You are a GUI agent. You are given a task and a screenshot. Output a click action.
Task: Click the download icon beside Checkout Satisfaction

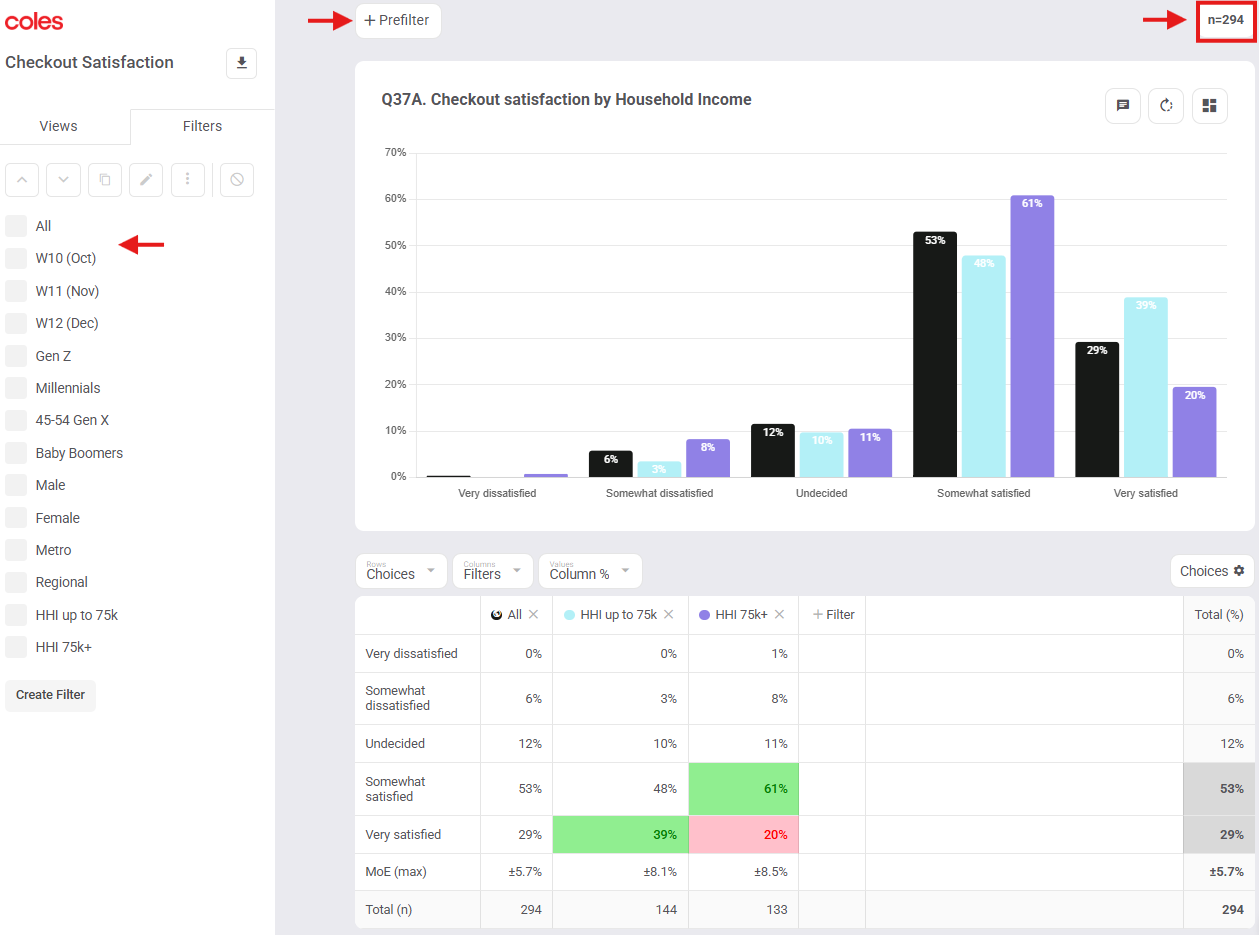[241, 63]
